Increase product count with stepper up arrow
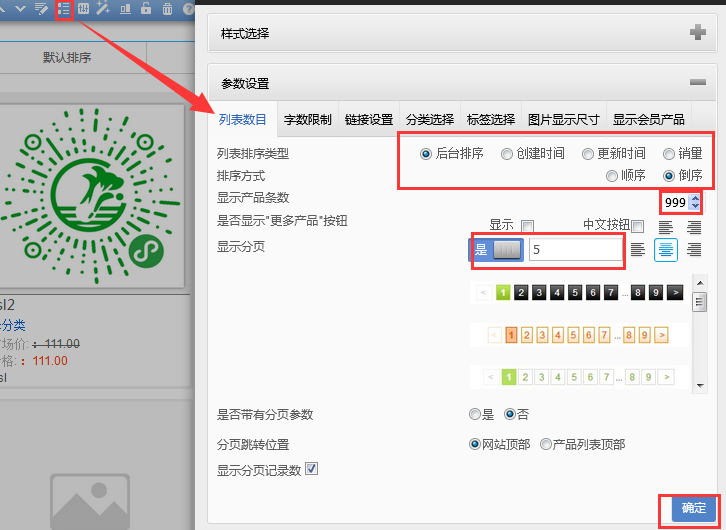The width and height of the screenshot is (726, 530). point(695,198)
